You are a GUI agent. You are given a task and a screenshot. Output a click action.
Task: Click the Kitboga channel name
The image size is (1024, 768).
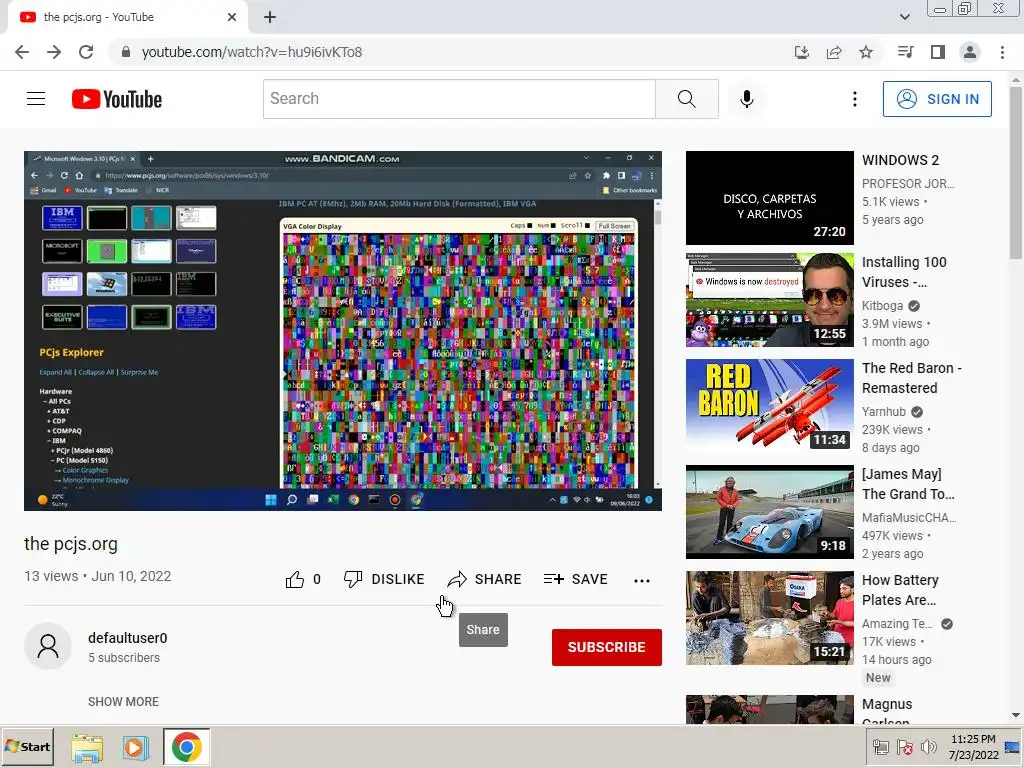[x=882, y=306]
